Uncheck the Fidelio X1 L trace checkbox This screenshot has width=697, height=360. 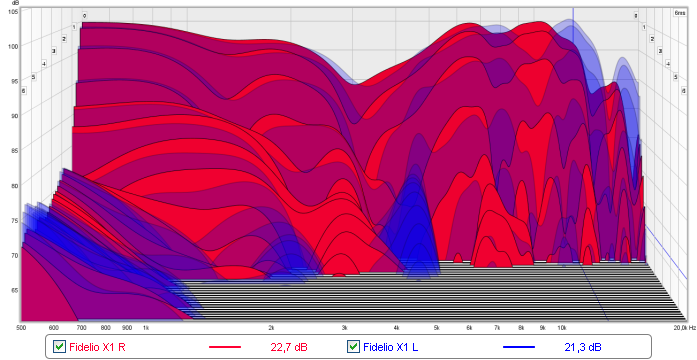click(353, 347)
